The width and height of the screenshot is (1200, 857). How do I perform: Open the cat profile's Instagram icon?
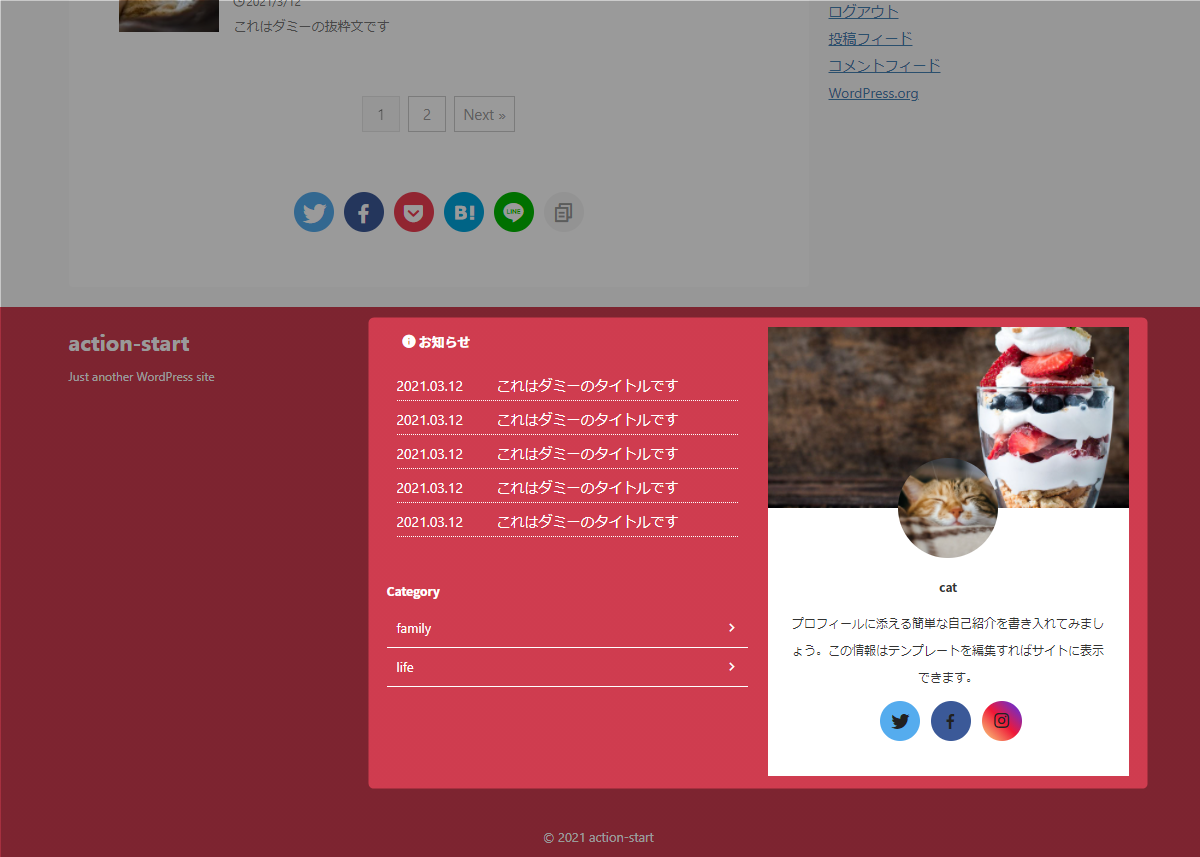(x=1002, y=721)
